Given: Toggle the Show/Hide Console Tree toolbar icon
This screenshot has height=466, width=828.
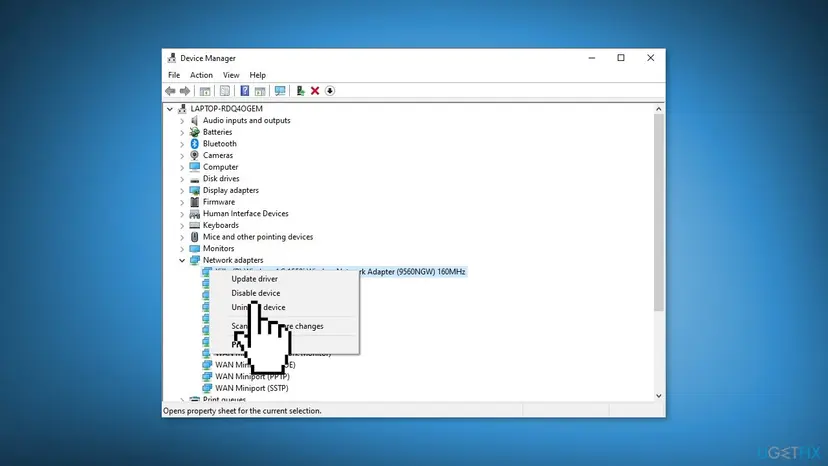Looking at the screenshot, I should tap(205, 91).
